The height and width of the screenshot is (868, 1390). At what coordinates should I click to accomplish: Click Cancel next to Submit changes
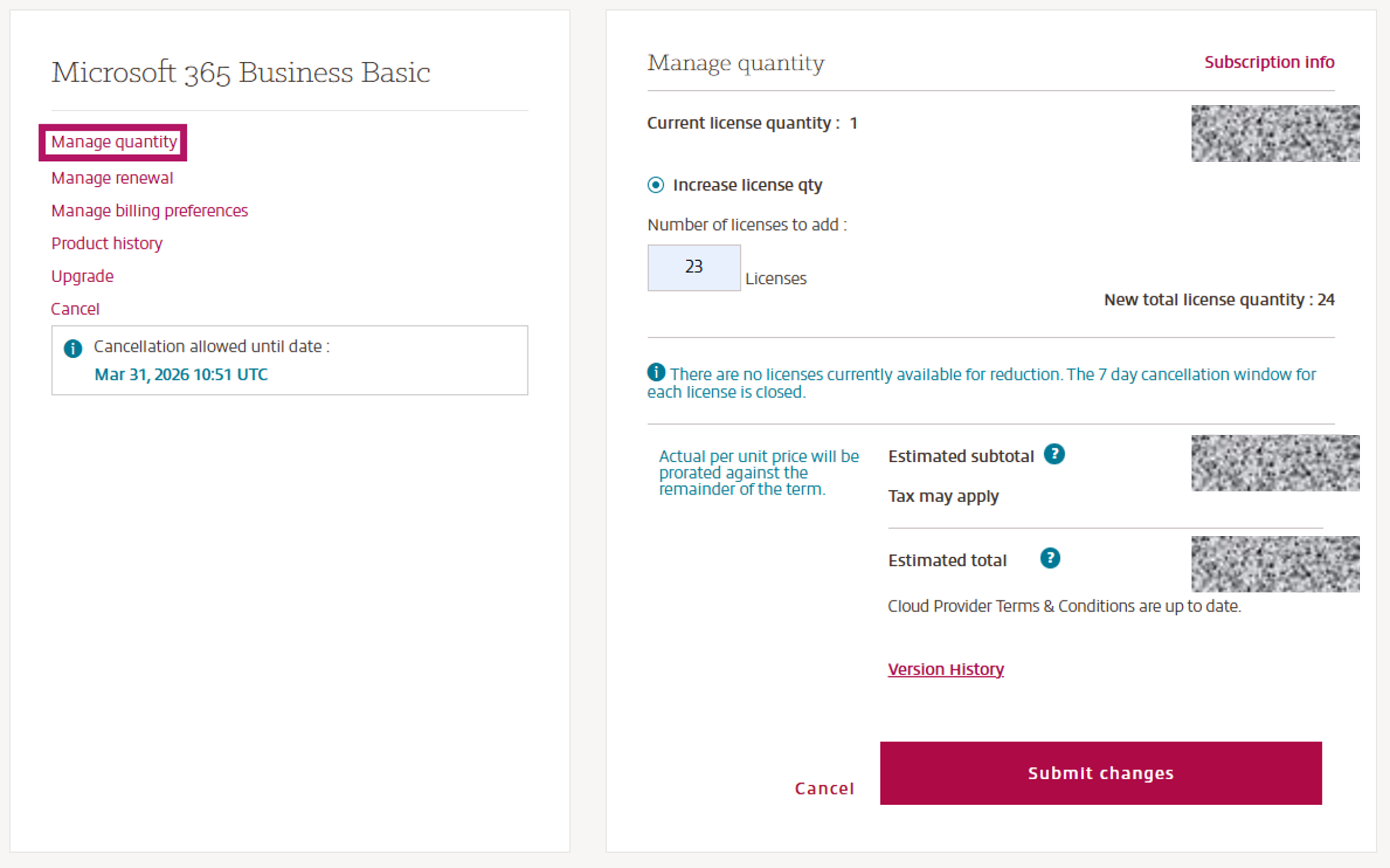click(x=825, y=788)
